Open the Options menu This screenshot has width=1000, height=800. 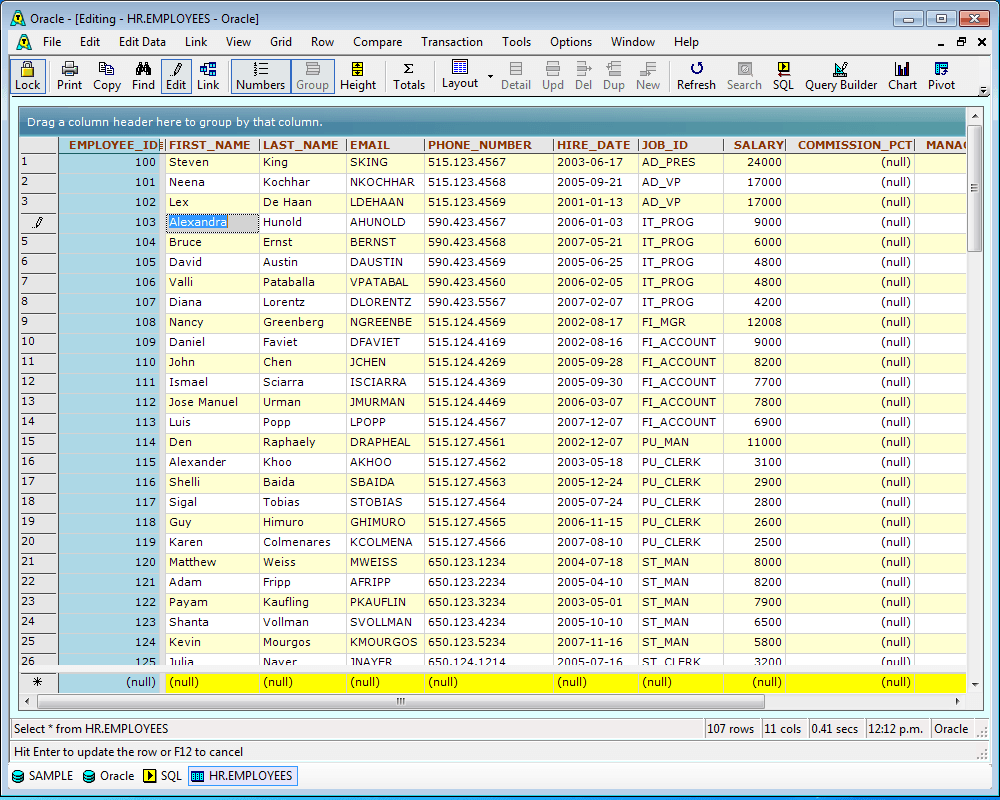tap(571, 42)
